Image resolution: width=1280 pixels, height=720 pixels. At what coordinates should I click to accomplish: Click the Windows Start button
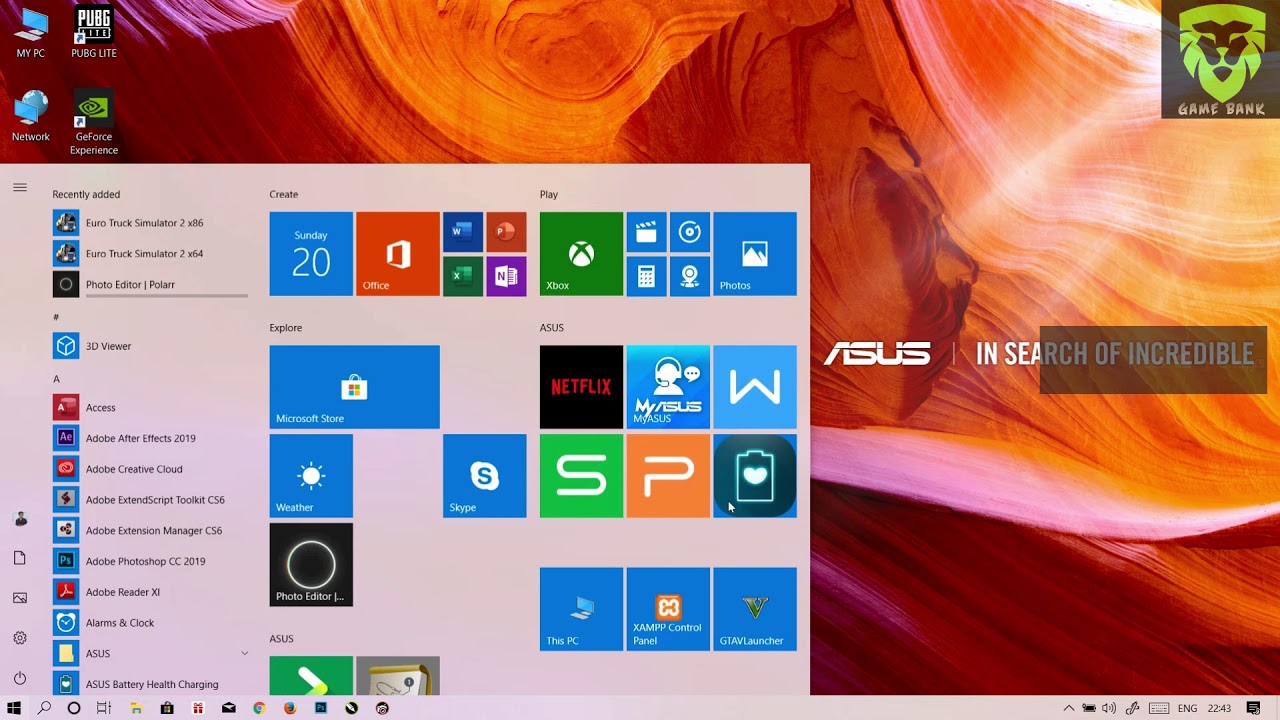(x=14, y=708)
